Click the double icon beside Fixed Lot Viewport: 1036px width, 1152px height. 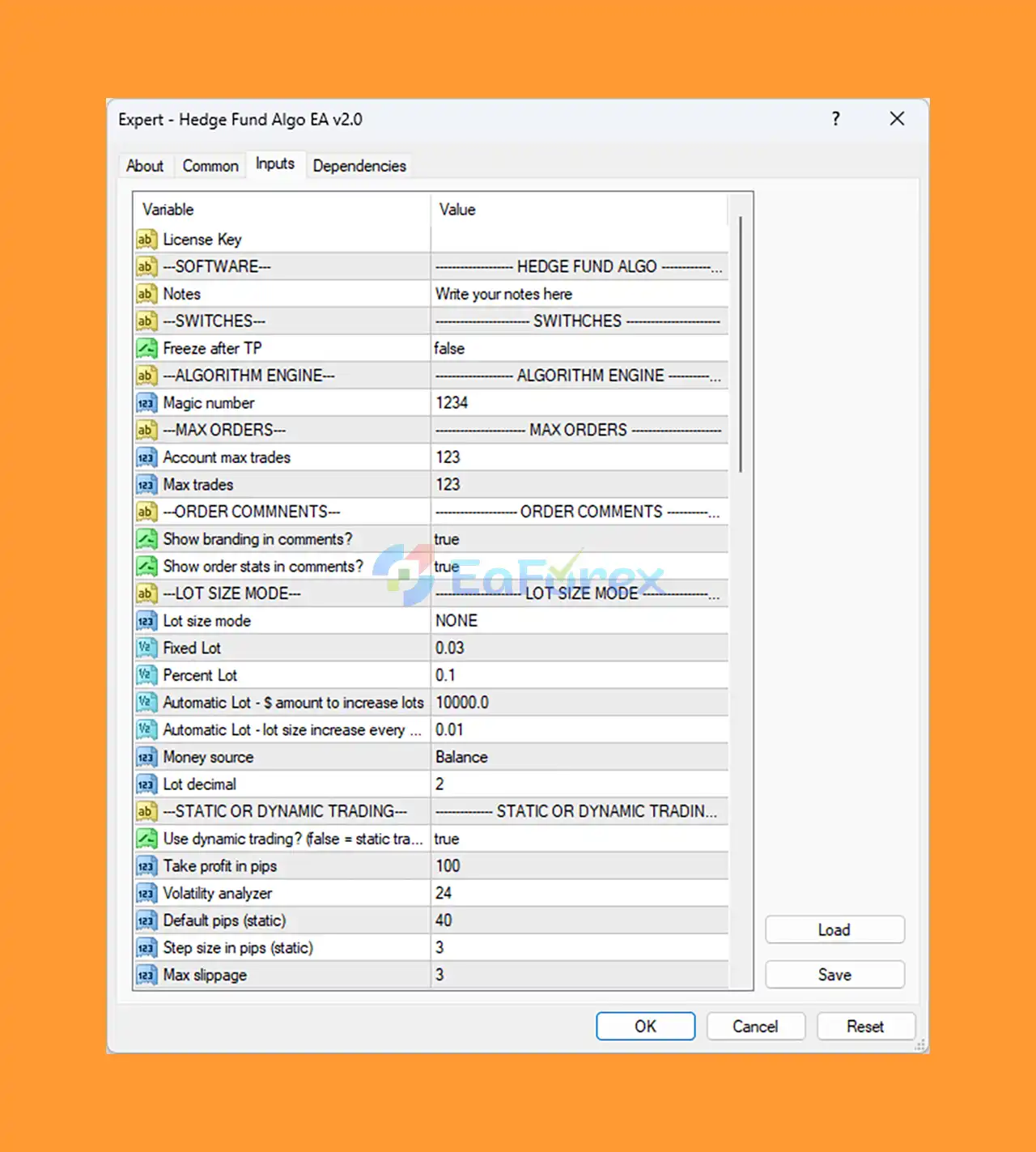click(146, 648)
